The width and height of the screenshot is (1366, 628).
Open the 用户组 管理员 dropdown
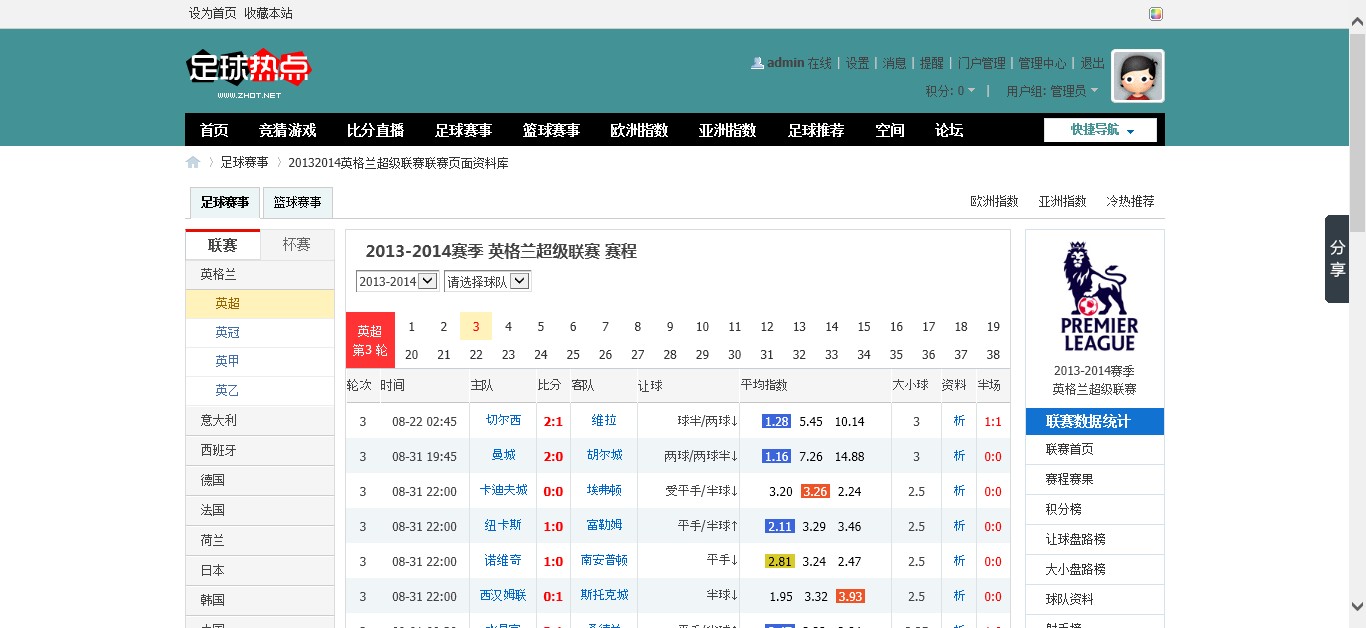(1052, 91)
